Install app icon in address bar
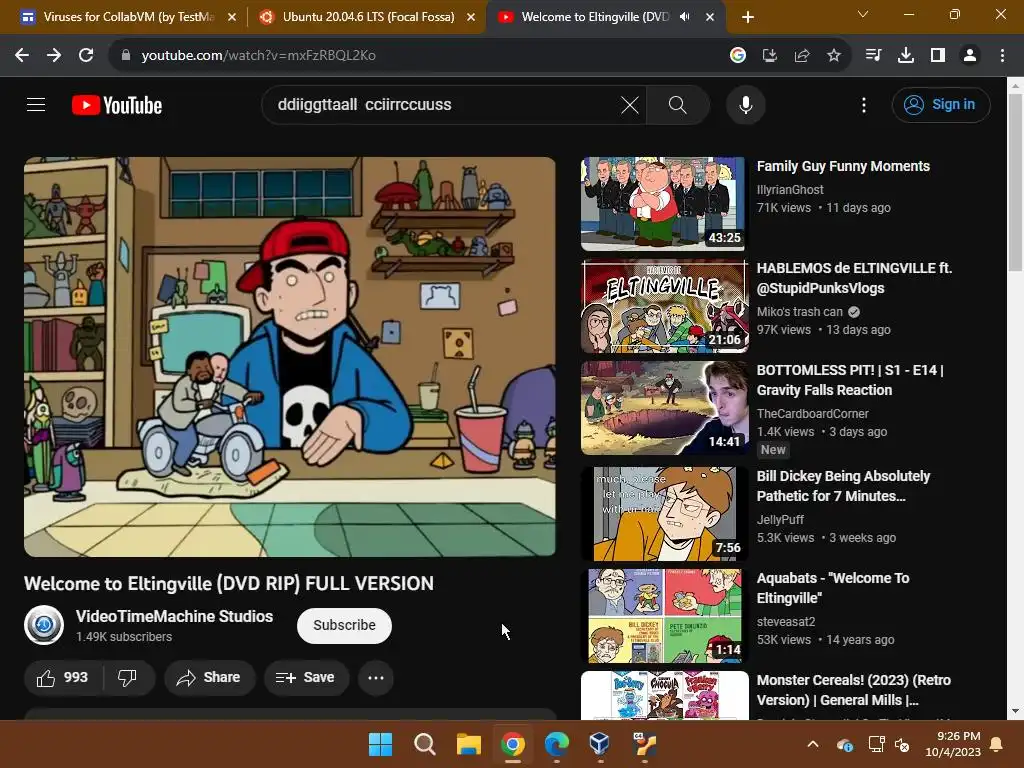 (770, 56)
